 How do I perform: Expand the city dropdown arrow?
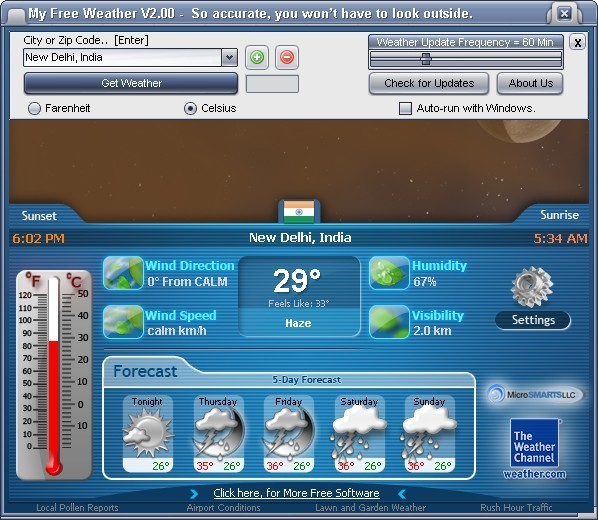[229, 58]
